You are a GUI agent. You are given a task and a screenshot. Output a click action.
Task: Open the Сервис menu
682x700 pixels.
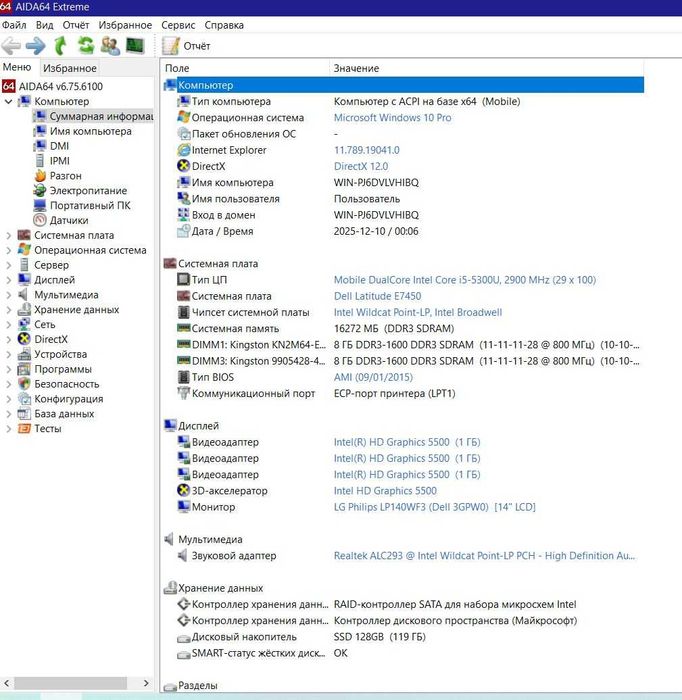point(178,25)
